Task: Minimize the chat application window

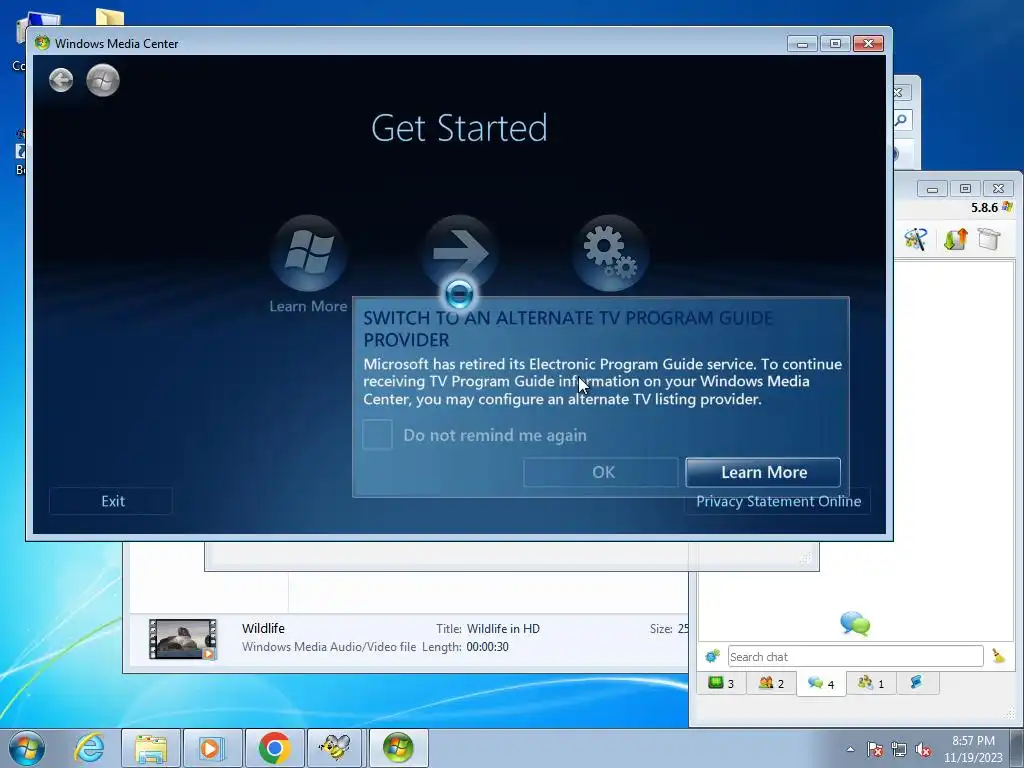Action: click(x=933, y=189)
